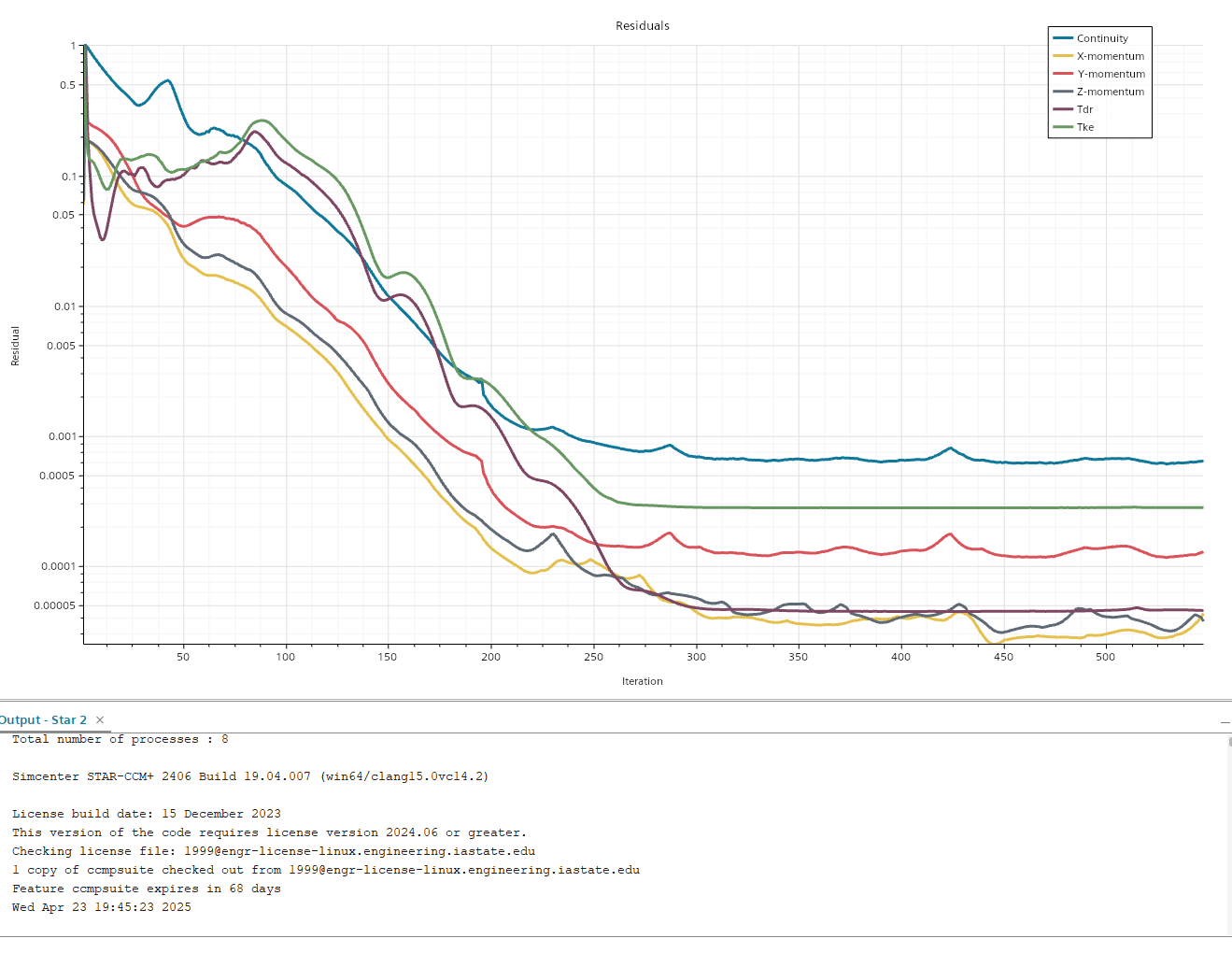Click the 'Feature ccmpsuite expires' output line
This screenshot has width=1232, height=953.
click(147, 889)
